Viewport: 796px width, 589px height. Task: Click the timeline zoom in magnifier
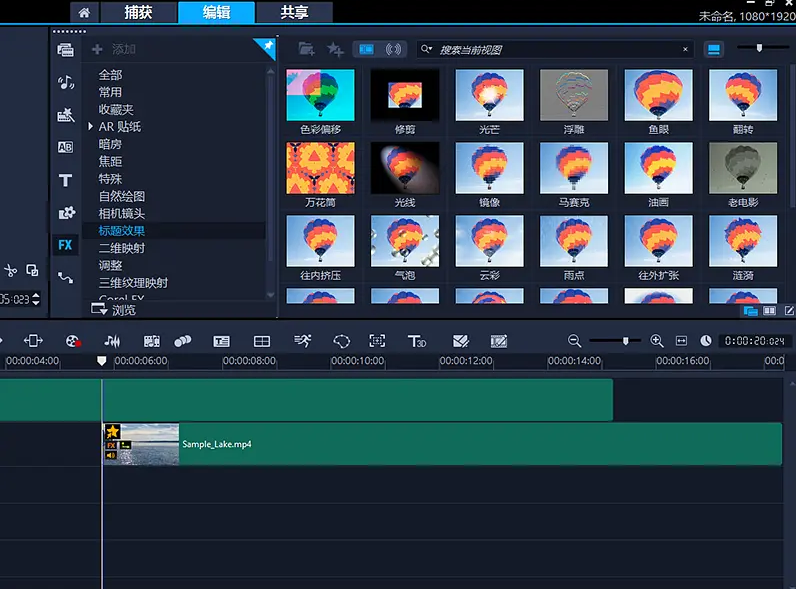(x=657, y=341)
